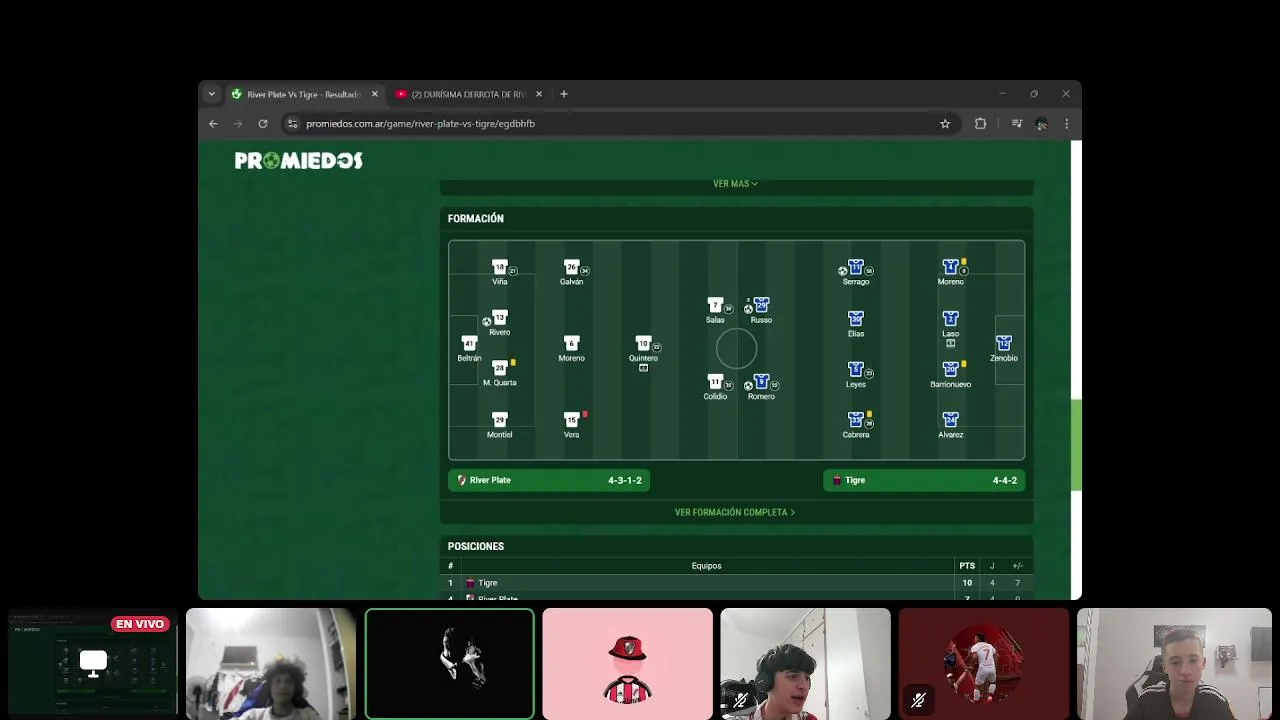Click Alvarez's number 24 shirt
Image resolution: width=1280 pixels, height=720 pixels.
950,420
